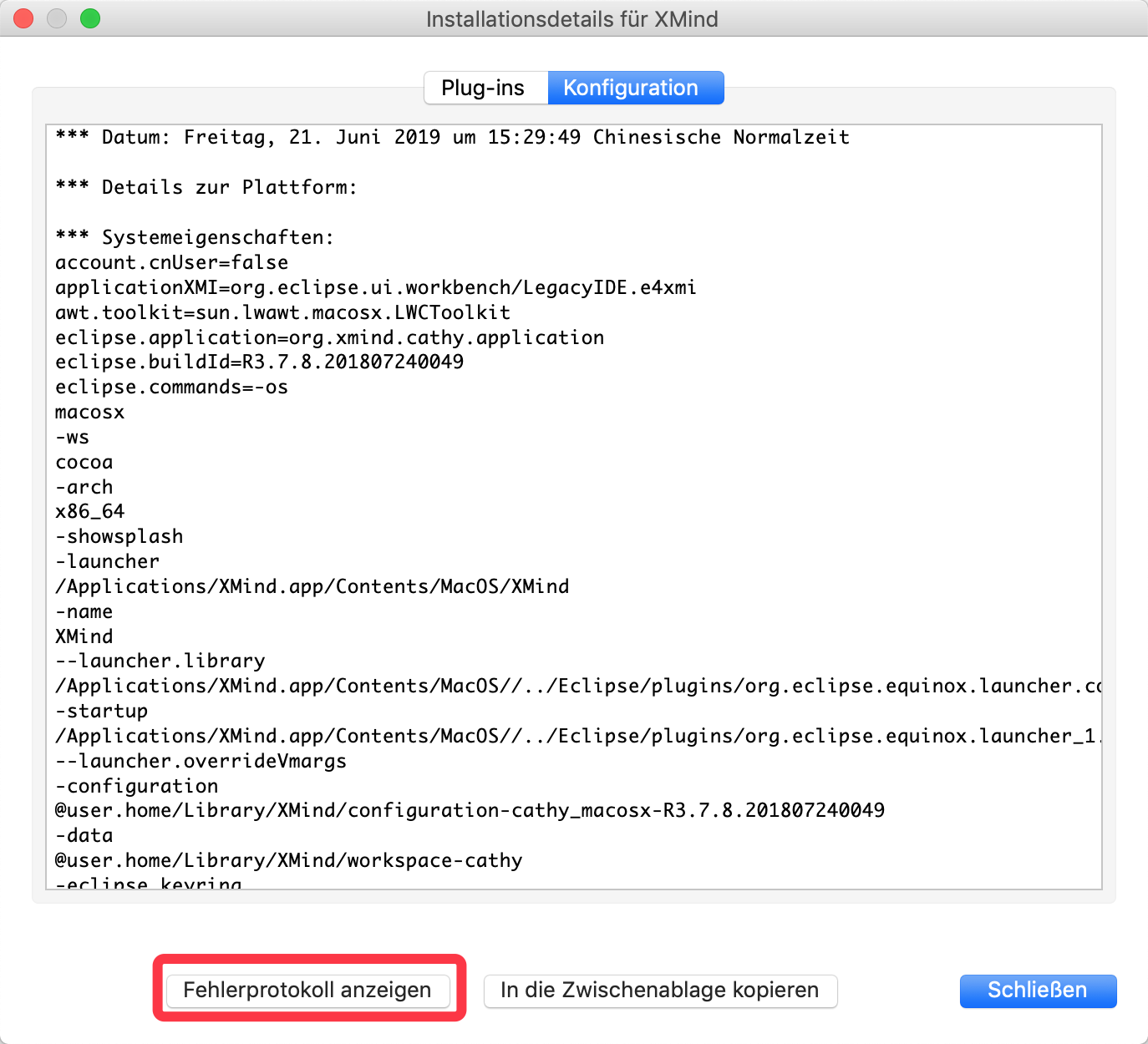Click the '--launcher.overrideVmargs' line

click(x=201, y=761)
